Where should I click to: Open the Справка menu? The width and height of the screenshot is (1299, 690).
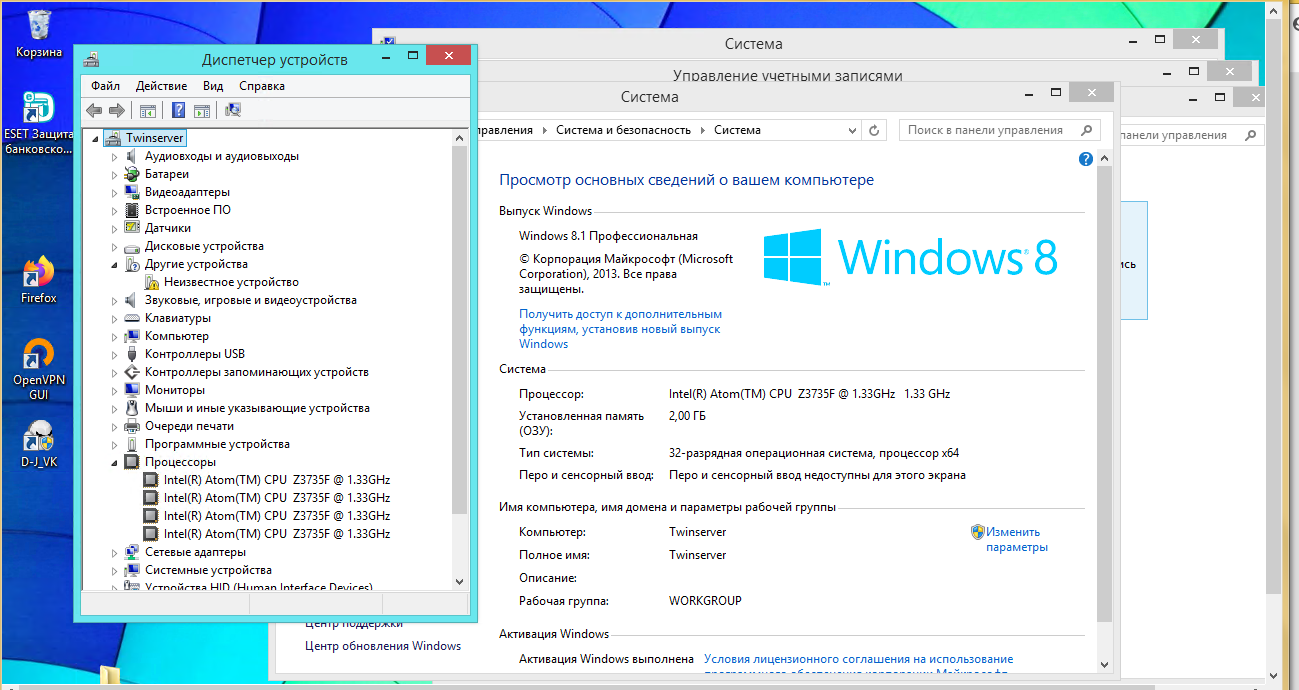(x=262, y=86)
